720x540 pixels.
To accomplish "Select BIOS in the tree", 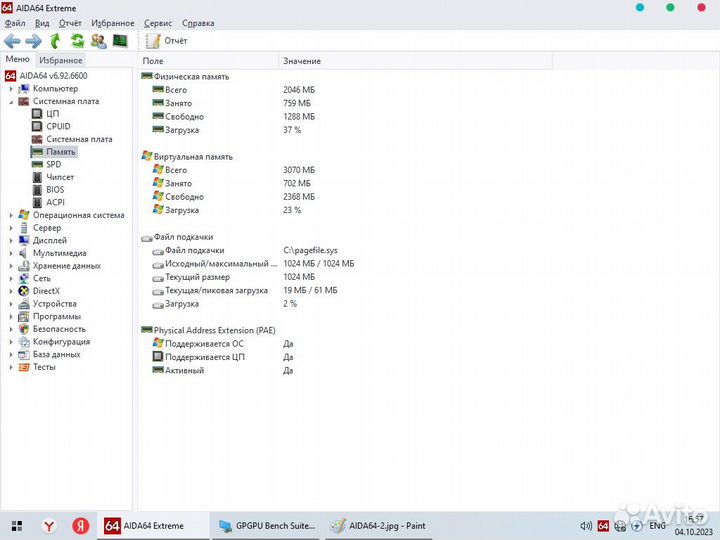I will pyautogui.click(x=55, y=190).
